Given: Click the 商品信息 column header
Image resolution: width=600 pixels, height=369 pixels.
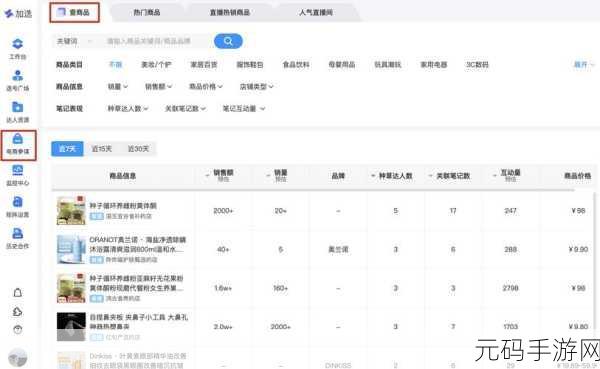Looking at the screenshot, I should (123, 176).
